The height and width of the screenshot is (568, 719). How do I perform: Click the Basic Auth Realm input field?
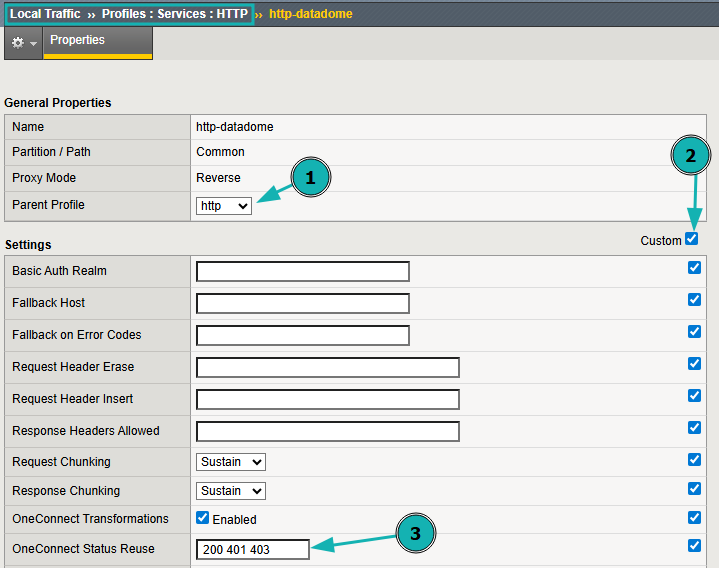point(303,271)
